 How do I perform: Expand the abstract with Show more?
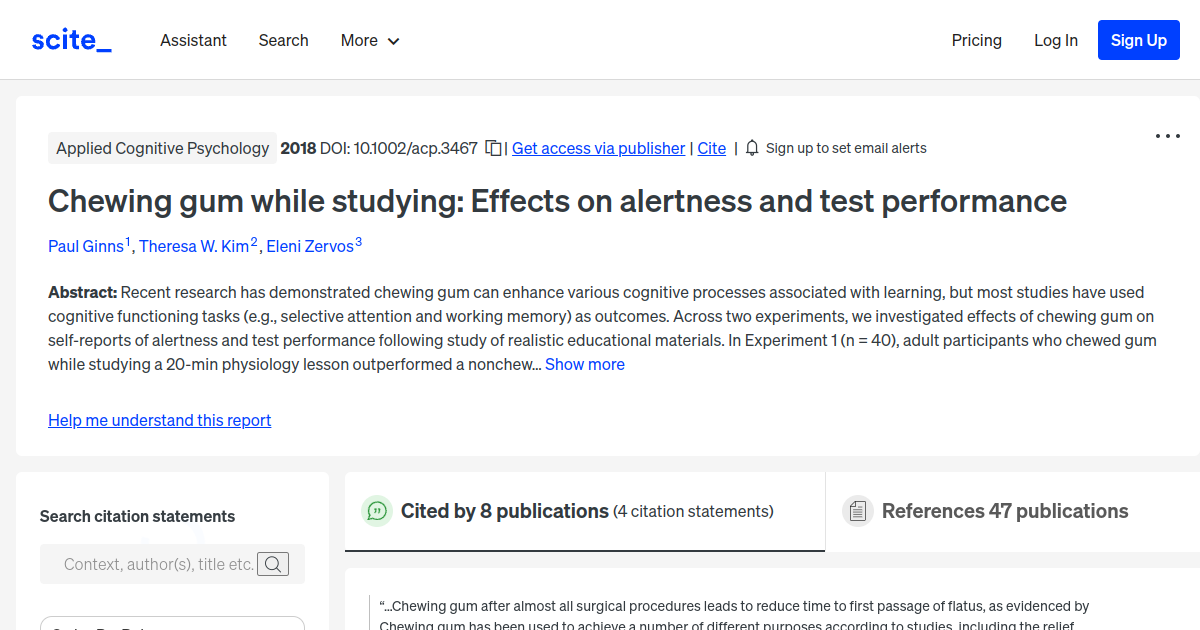(x=584, y=364)
